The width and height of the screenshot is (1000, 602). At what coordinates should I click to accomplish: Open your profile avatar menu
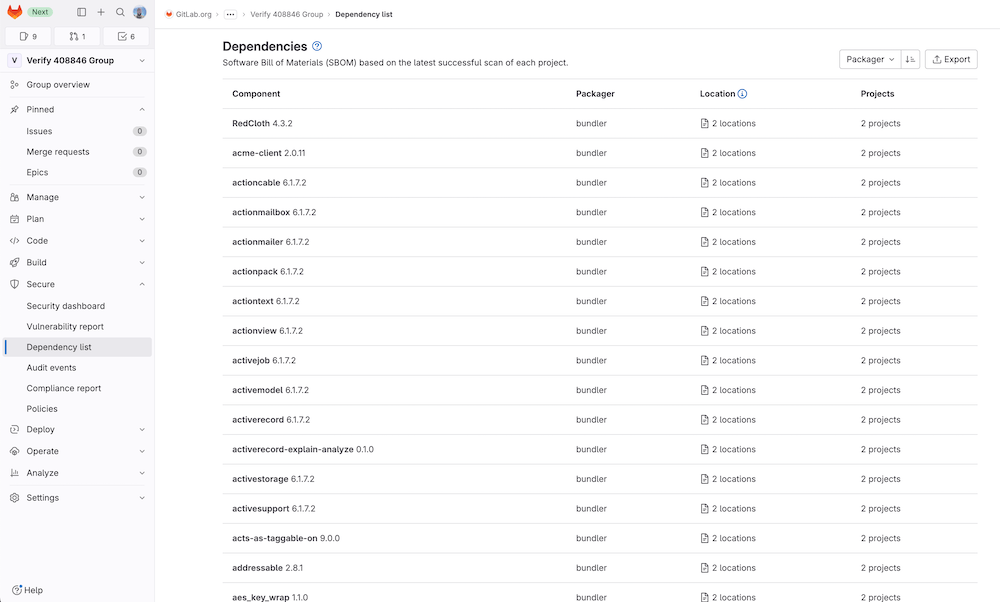tap(140, 12)
